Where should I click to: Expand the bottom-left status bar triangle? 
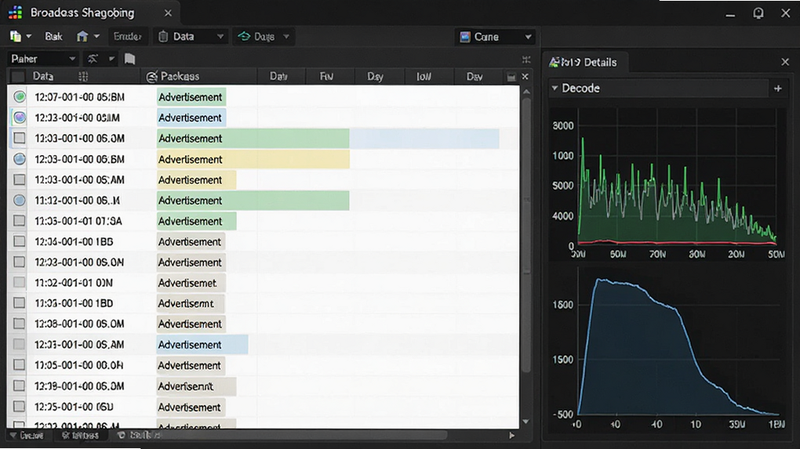(13, 435)
